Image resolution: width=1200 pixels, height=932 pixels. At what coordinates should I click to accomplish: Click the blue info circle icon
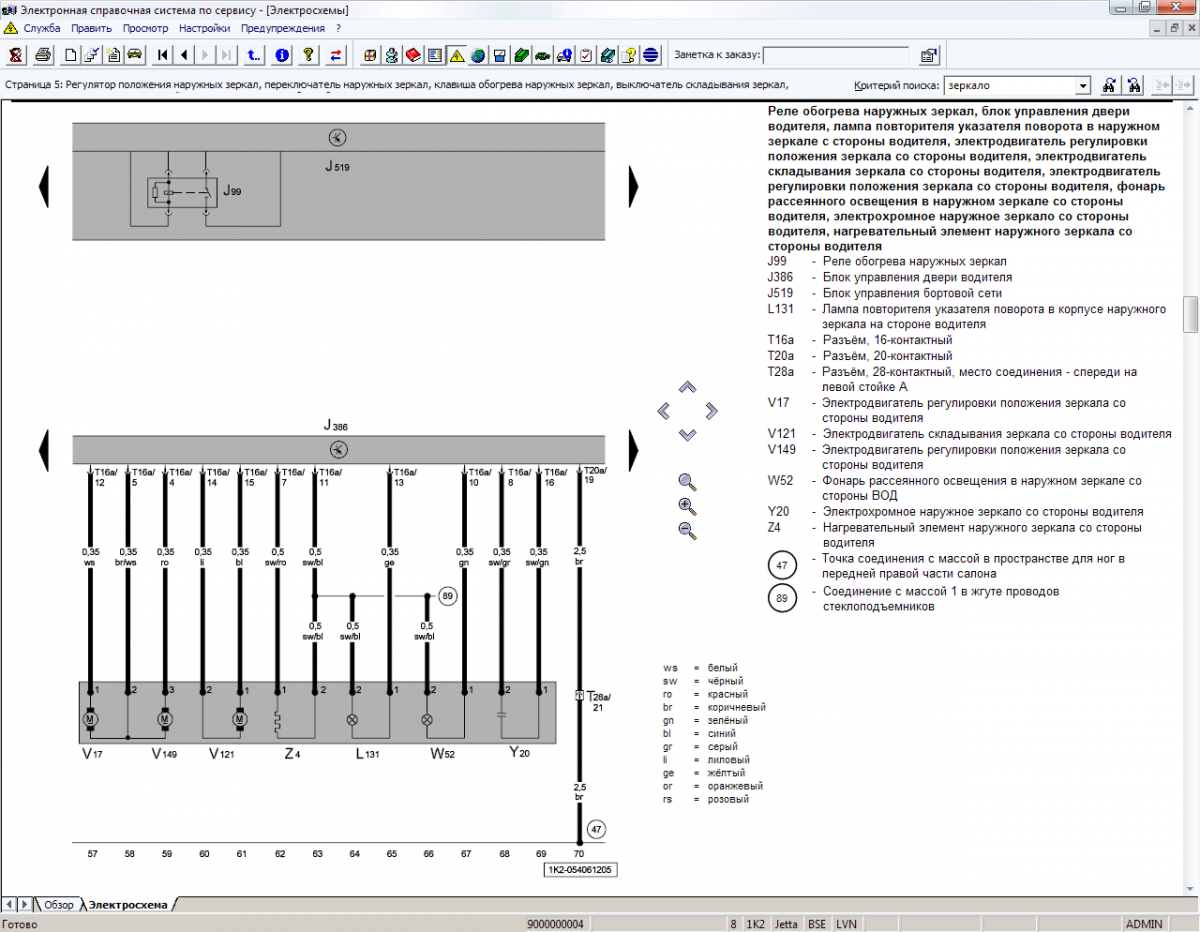pos(282,55)
